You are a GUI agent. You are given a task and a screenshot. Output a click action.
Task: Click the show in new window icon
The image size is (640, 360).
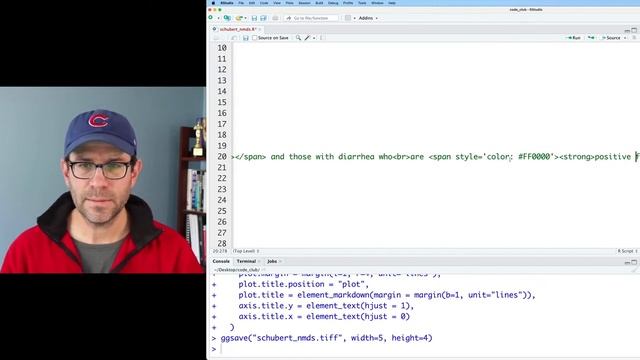[x=234, y=38]
